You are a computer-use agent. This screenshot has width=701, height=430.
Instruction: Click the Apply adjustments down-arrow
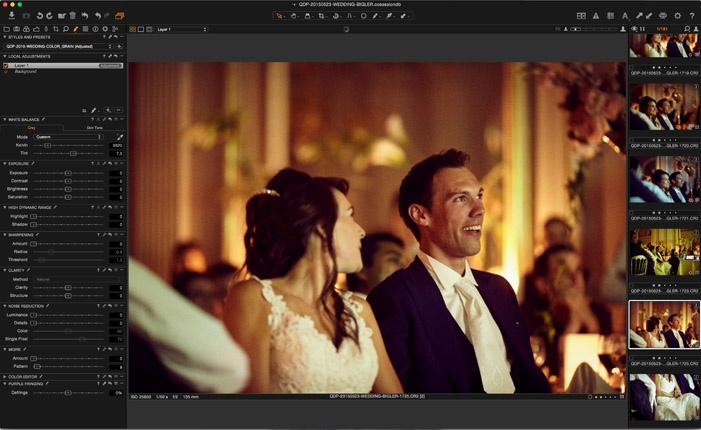point(649,16)
